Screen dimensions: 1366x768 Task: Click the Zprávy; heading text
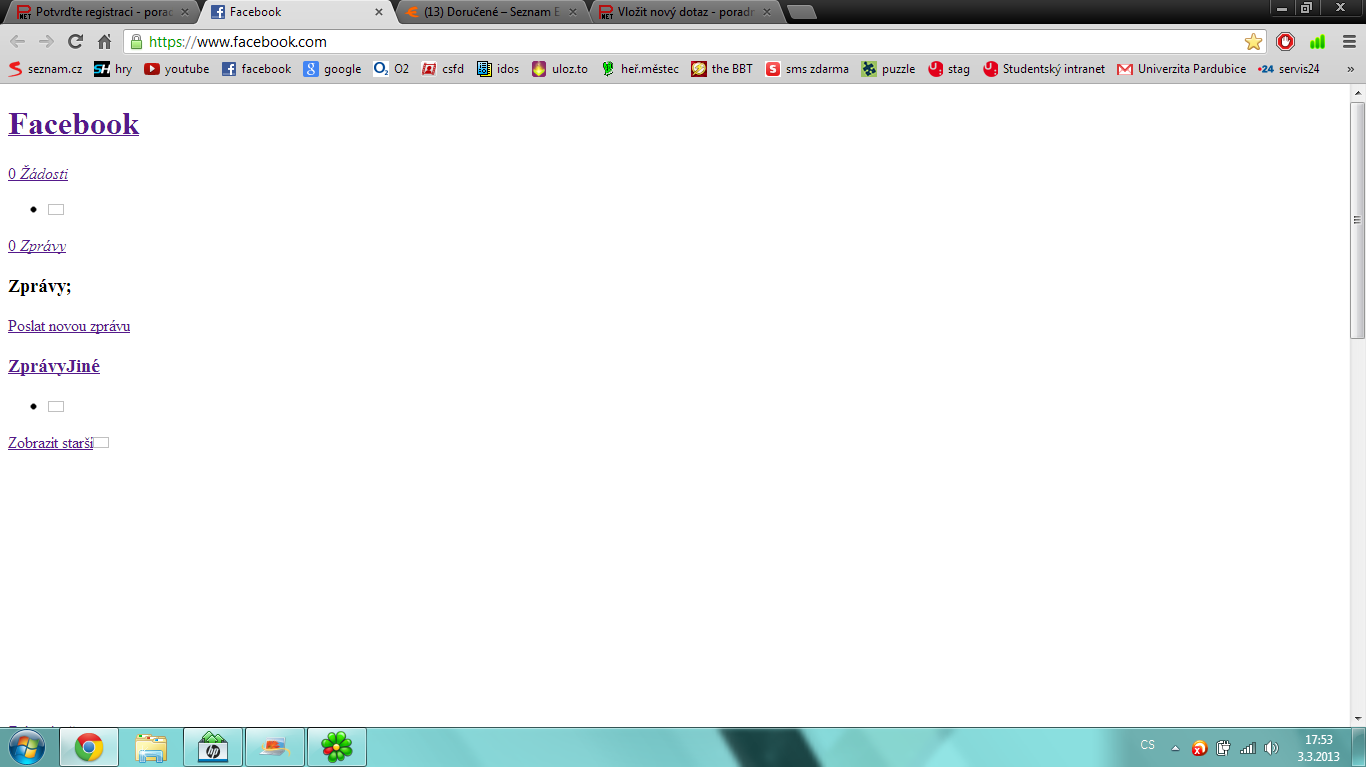pyautogui.click(x=40, y=286)
